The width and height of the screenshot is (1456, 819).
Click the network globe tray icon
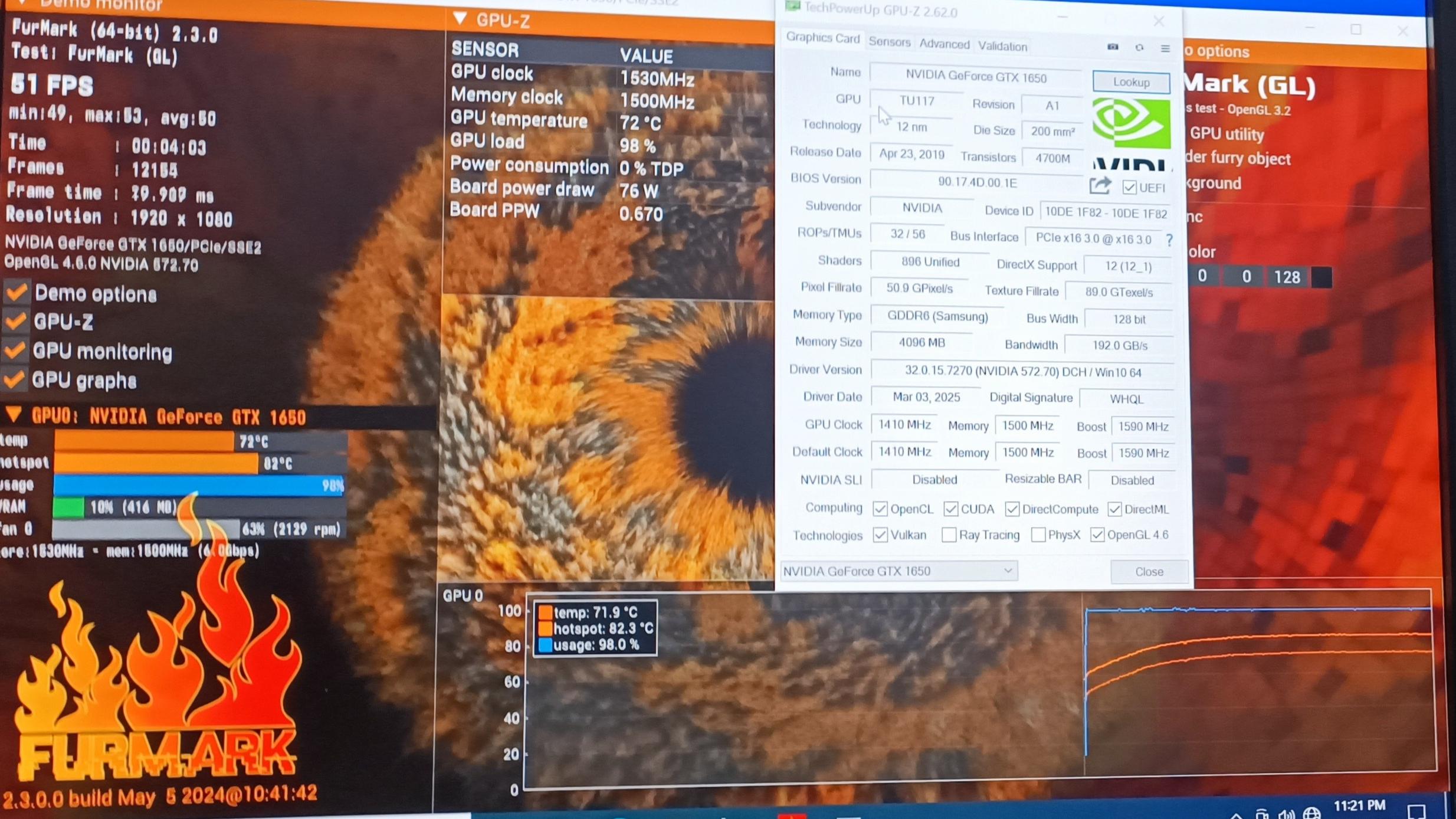[x=1311, y=814]
